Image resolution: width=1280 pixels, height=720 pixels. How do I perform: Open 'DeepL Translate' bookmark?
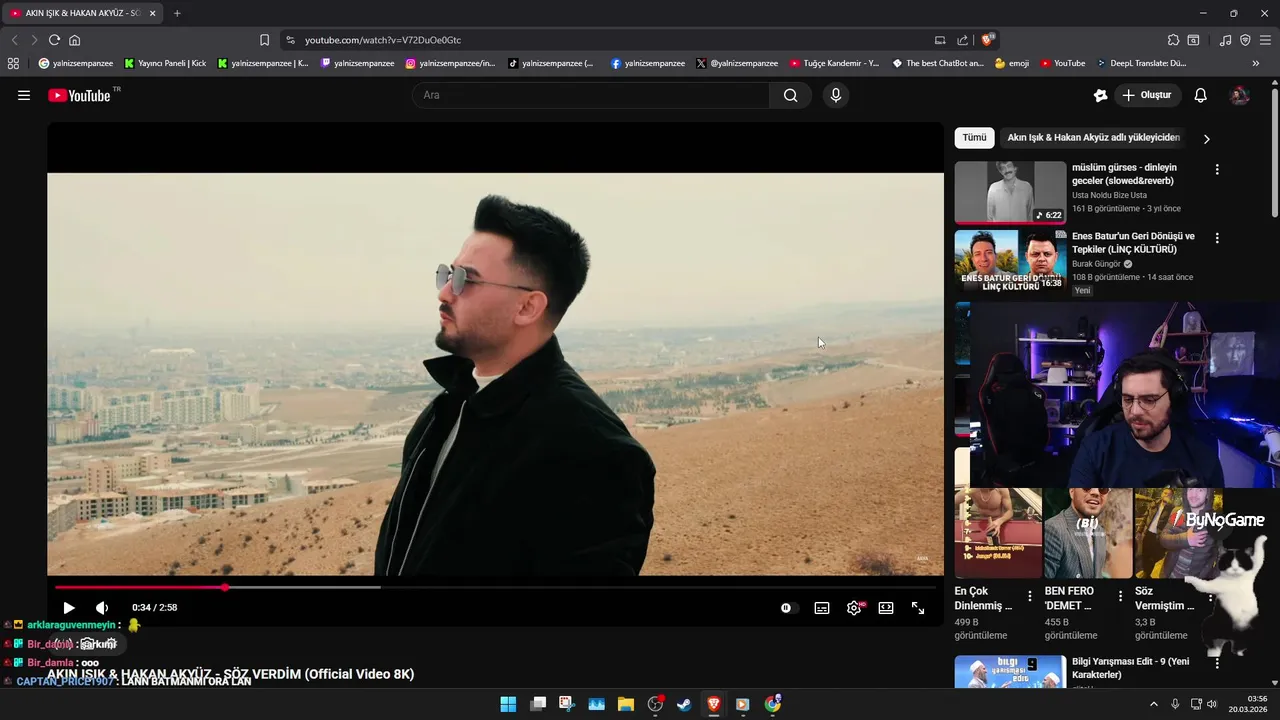[x=1141, y=63]
